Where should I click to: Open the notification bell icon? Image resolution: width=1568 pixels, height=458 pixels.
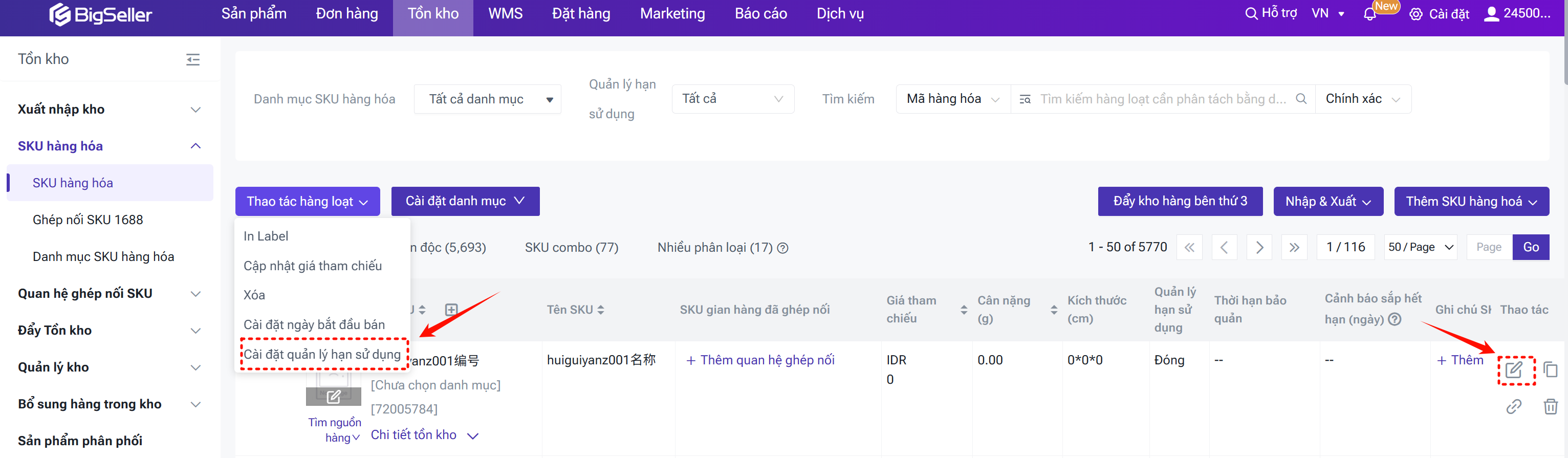tap(1369, 14)
